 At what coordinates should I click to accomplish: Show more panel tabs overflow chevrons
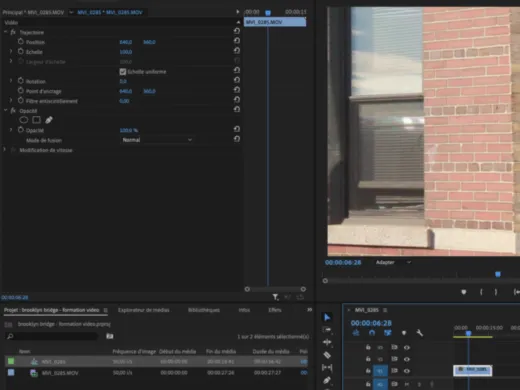tap(309, 310)
